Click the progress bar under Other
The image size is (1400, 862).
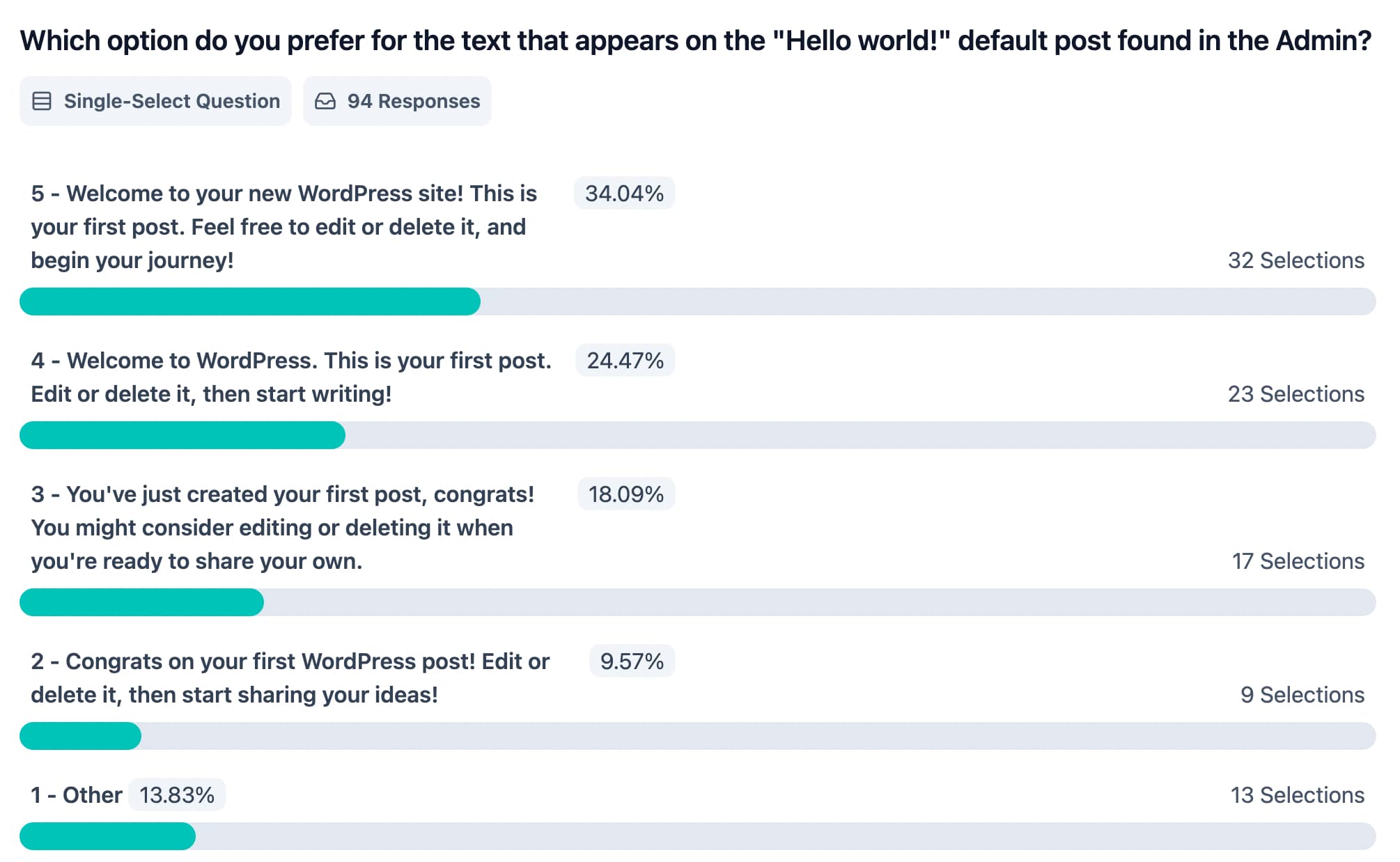(697, 836)
